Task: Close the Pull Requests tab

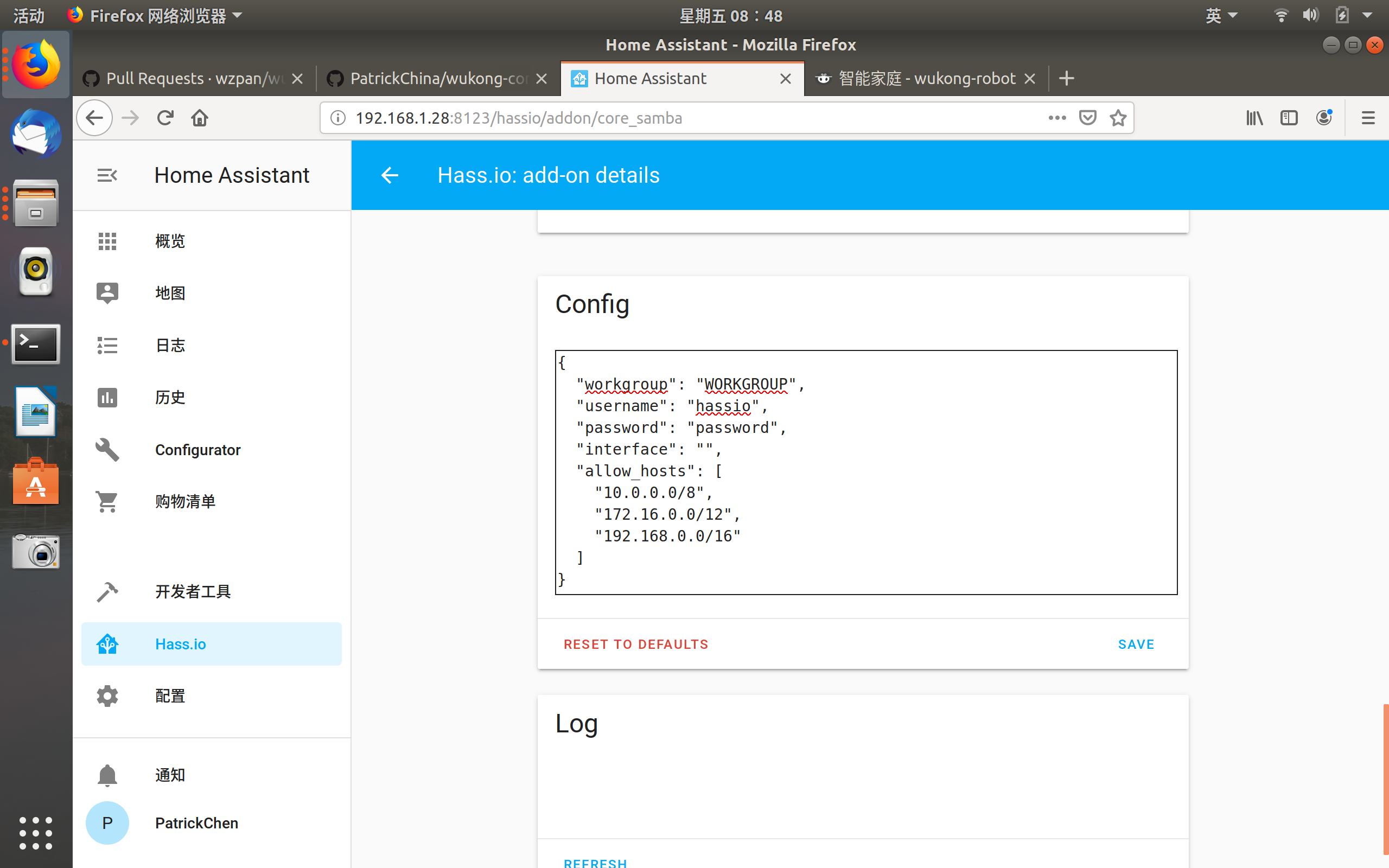Action: click(297, 79)
